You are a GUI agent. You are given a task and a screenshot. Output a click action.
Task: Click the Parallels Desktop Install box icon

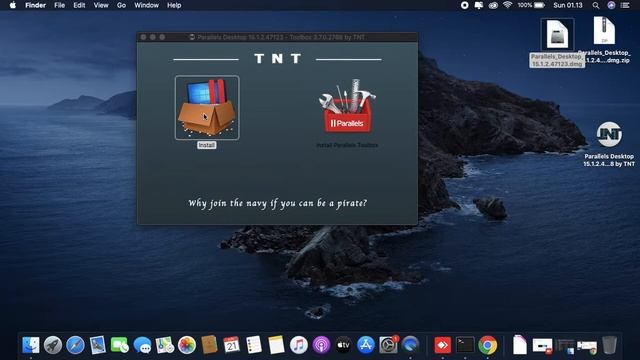[x=207, y=107]
